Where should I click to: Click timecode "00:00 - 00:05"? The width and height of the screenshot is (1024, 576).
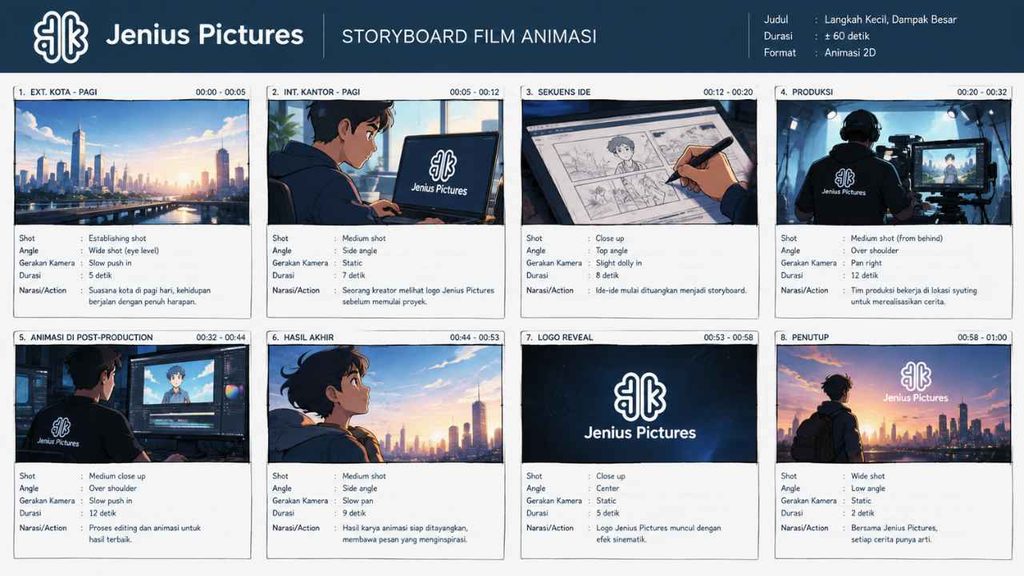coord(221,92)
